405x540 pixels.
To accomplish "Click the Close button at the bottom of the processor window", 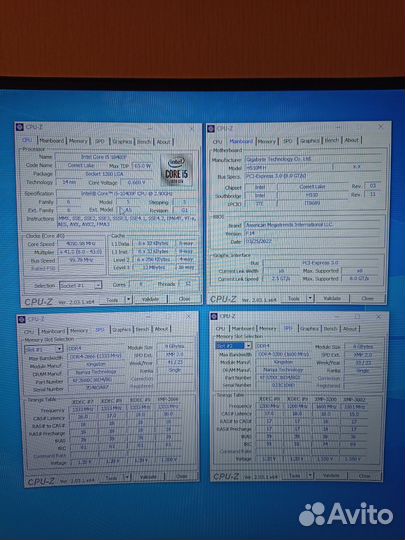I will (184, 299).
